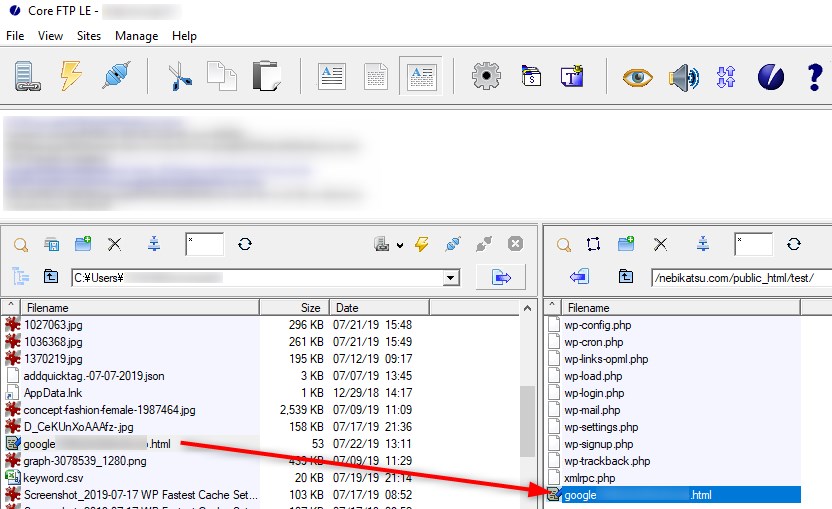Click the Quick Connect lightning bolt
The width and height of the screenshot is (832, 509).
tap(70, 76)
